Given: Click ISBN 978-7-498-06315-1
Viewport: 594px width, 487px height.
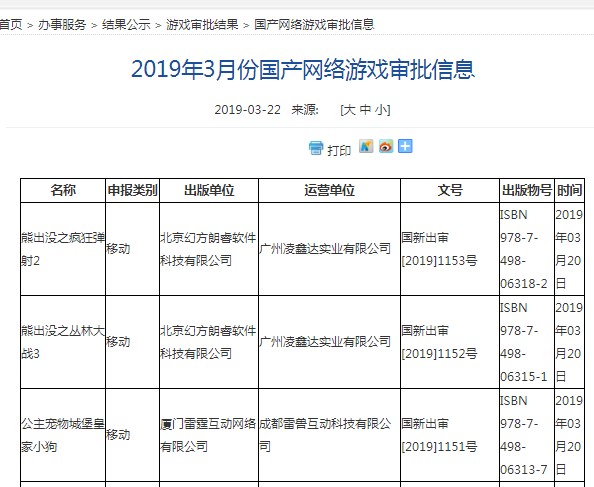Looking at the screenshot, I should point(524,342).
